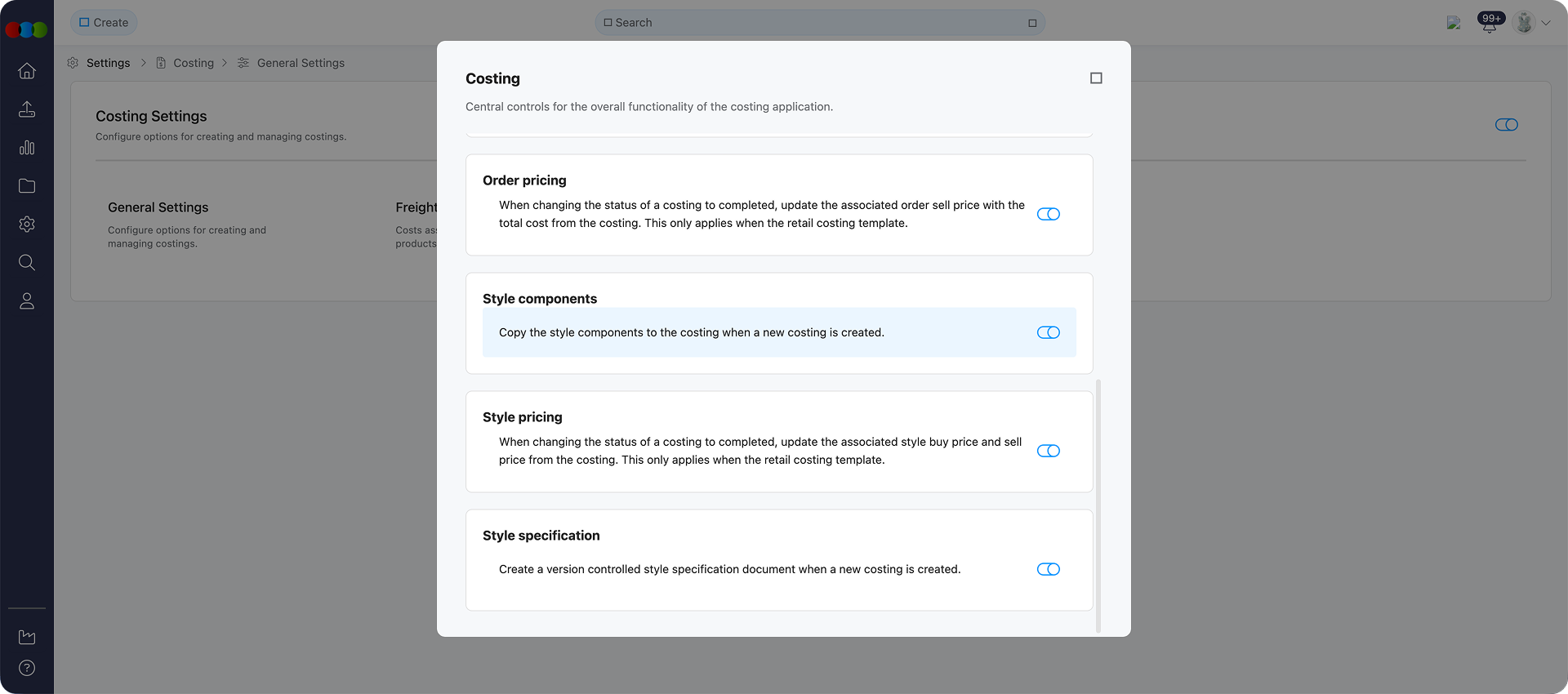Open the help question mark icon

[x=27, y=668]
